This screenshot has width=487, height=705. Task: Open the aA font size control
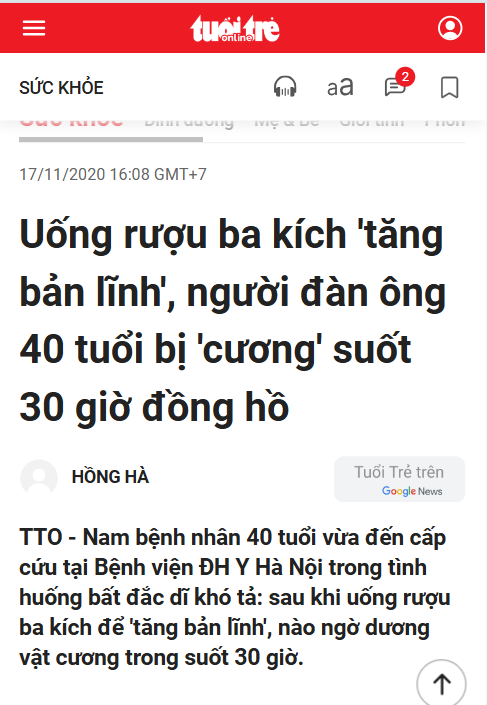click(340, 87)
